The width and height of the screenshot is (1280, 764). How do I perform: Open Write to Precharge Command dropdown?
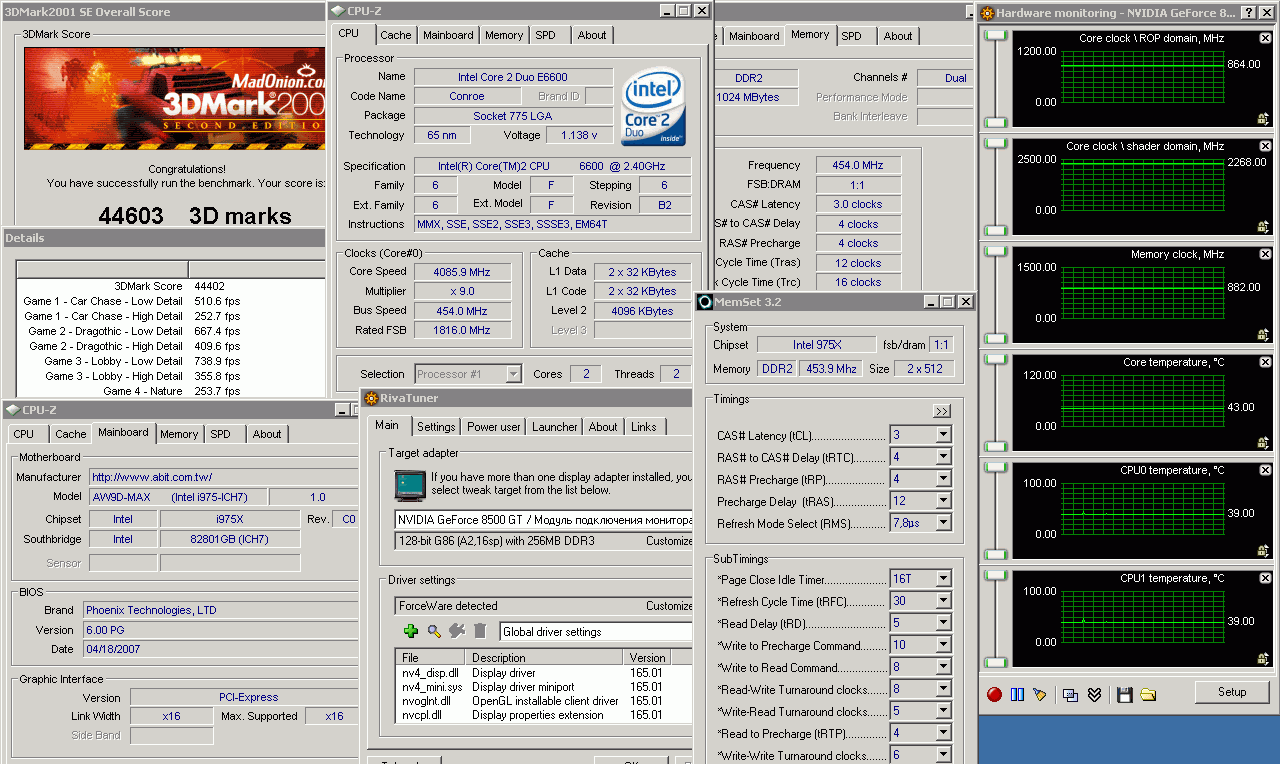point(943,645)
